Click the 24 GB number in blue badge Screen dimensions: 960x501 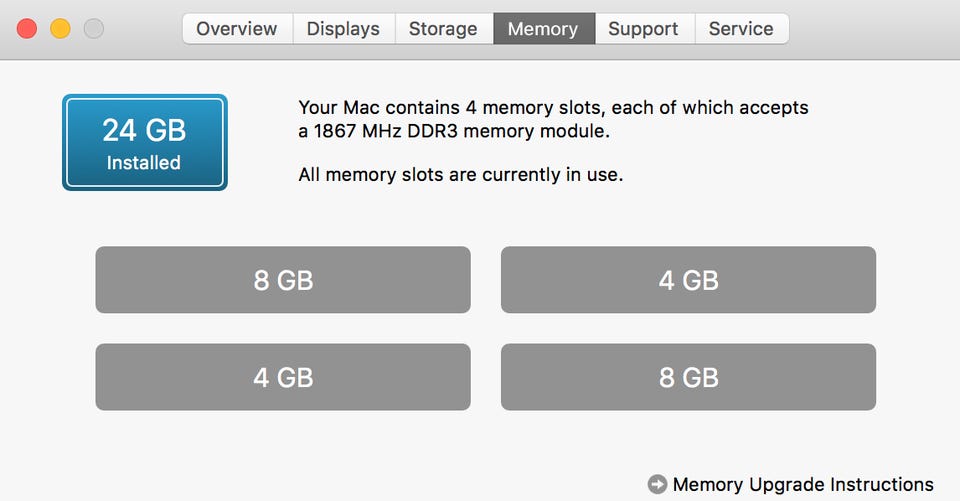click(x=144, y=130)
